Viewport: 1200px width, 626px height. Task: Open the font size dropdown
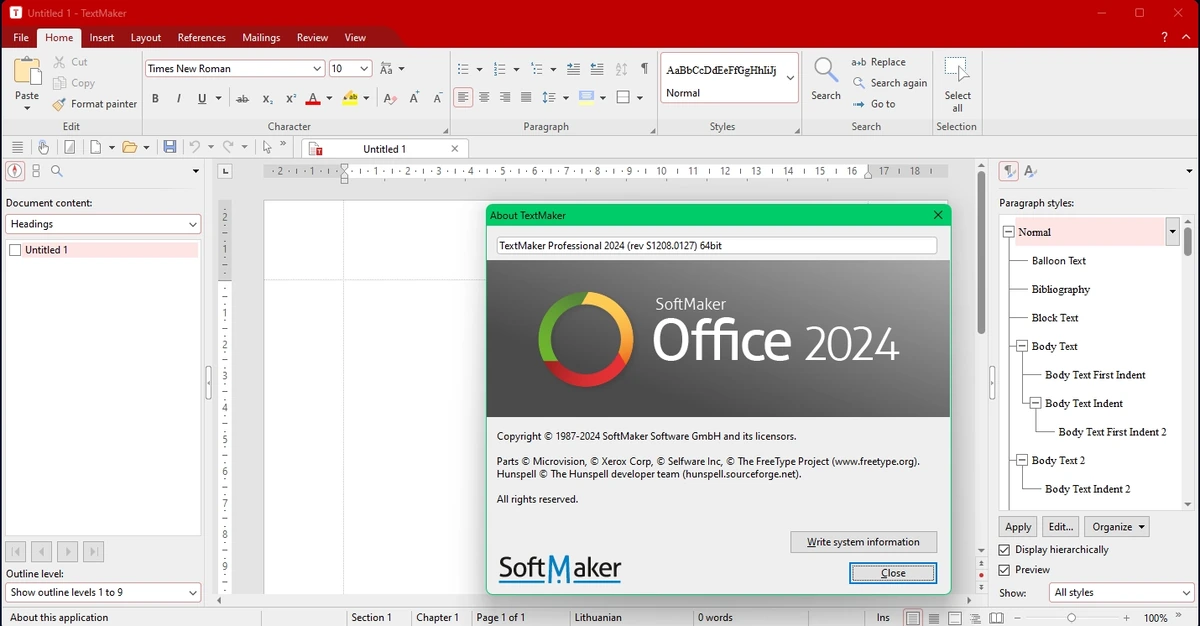pos(364,69)
